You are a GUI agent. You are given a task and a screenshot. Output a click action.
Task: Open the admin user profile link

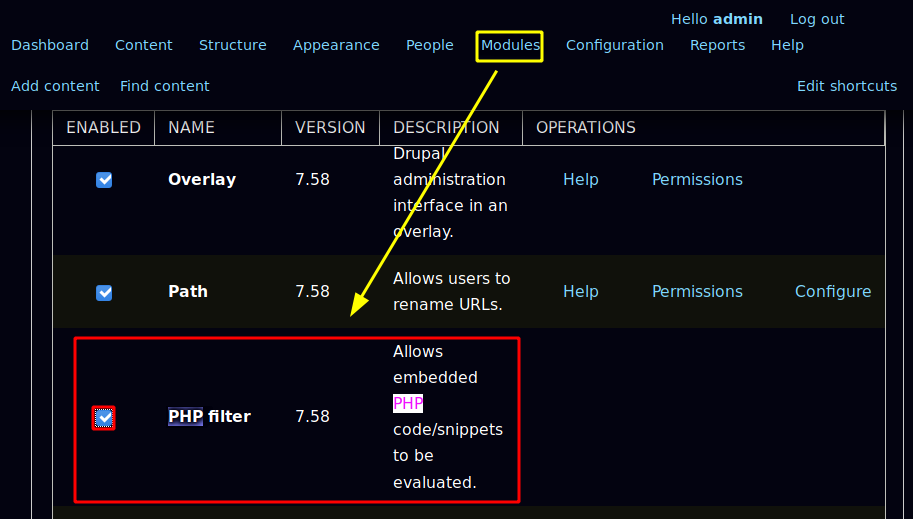[738, 19]
